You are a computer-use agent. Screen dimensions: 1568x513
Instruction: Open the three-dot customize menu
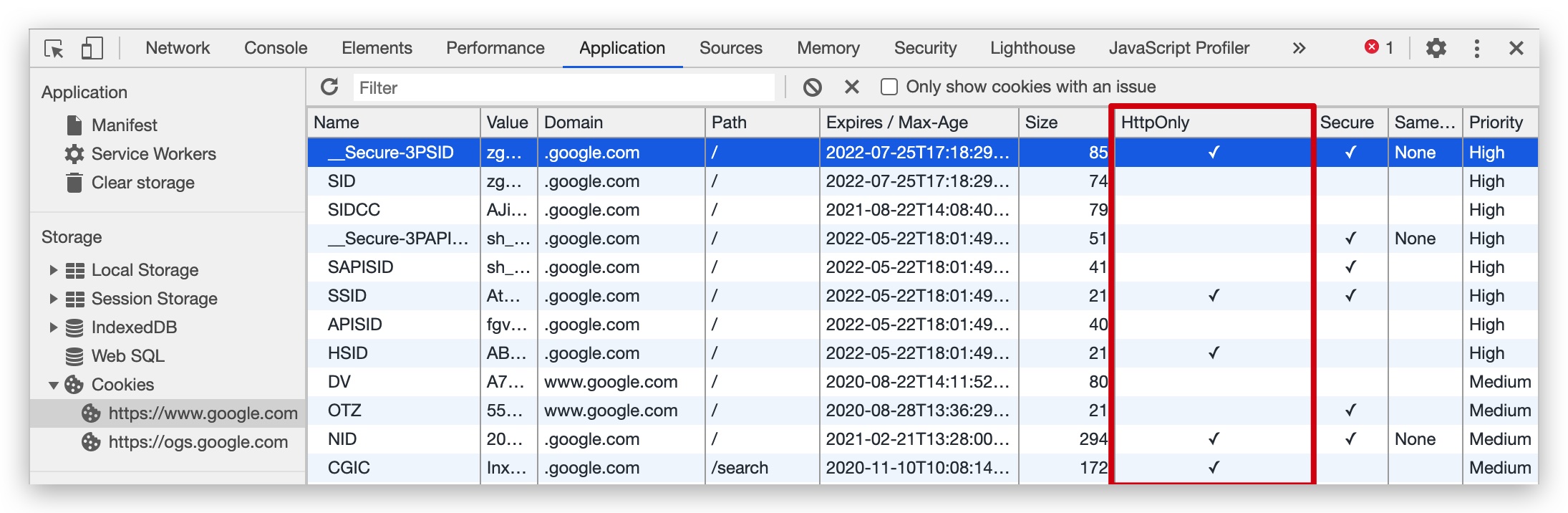[1476, 49]
